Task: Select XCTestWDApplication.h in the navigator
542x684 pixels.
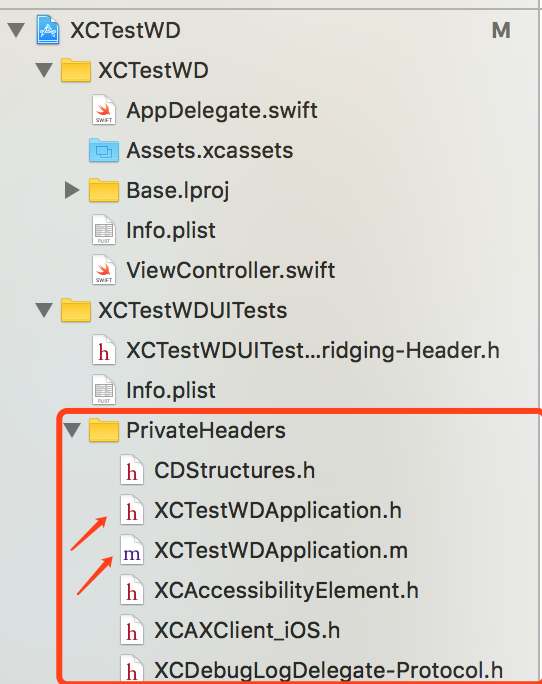Action: coord(278,510)
